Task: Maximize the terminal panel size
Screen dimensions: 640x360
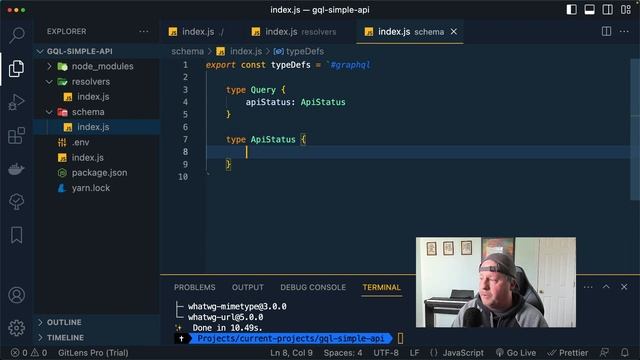Action: (x=606, y=287)
